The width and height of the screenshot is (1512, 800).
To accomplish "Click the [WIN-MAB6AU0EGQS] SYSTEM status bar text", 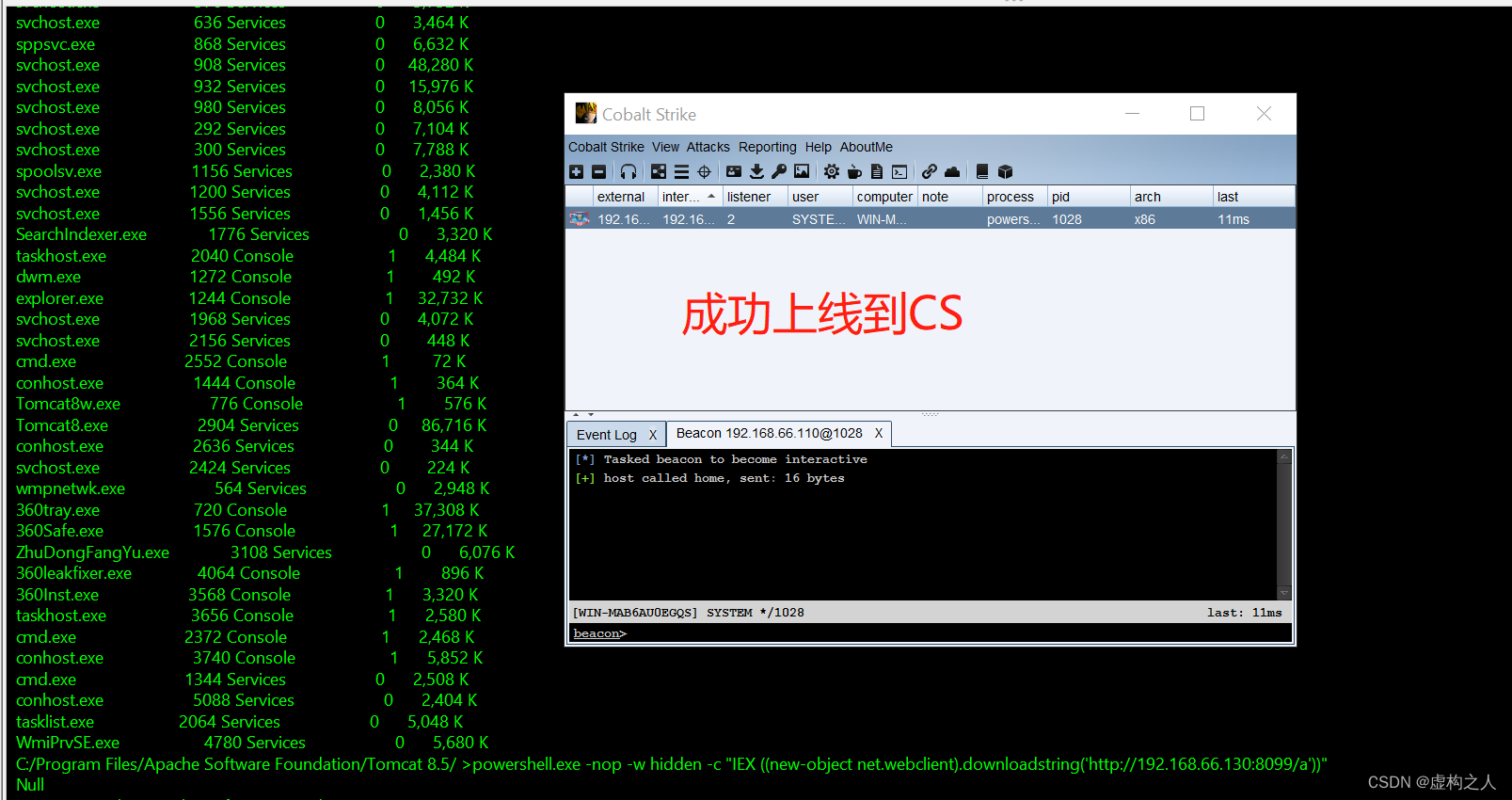I will [688, 613].
